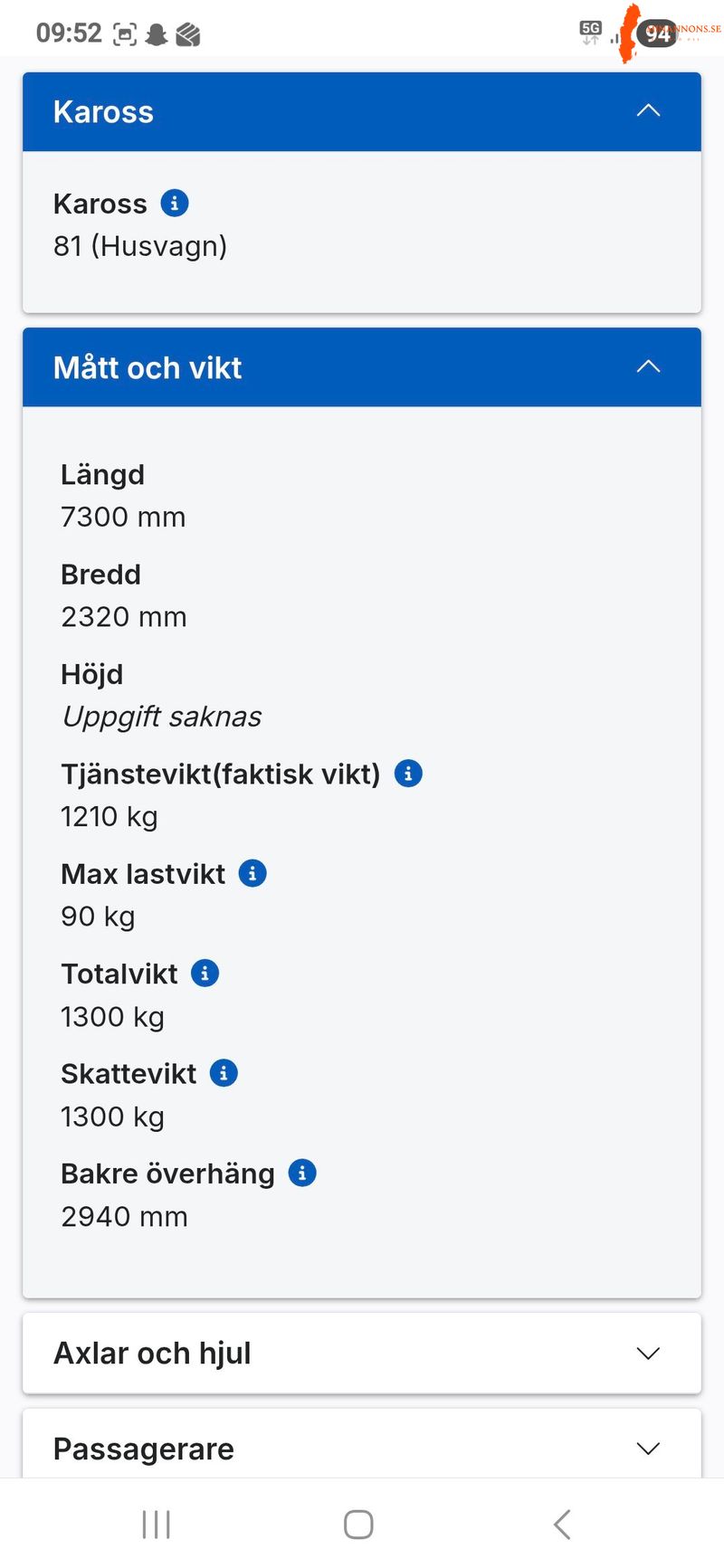This screenshot has height=1568, width=724.
Task: Tap the battery percentage indicator
Action: point(655,33)
